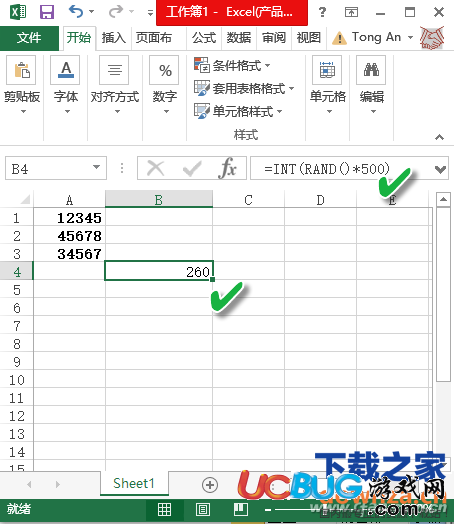Image resolution: width=454 pixels, height=524 pixels.
Task: Open the Insert (插入) ribbon tab
Action: 114,37
